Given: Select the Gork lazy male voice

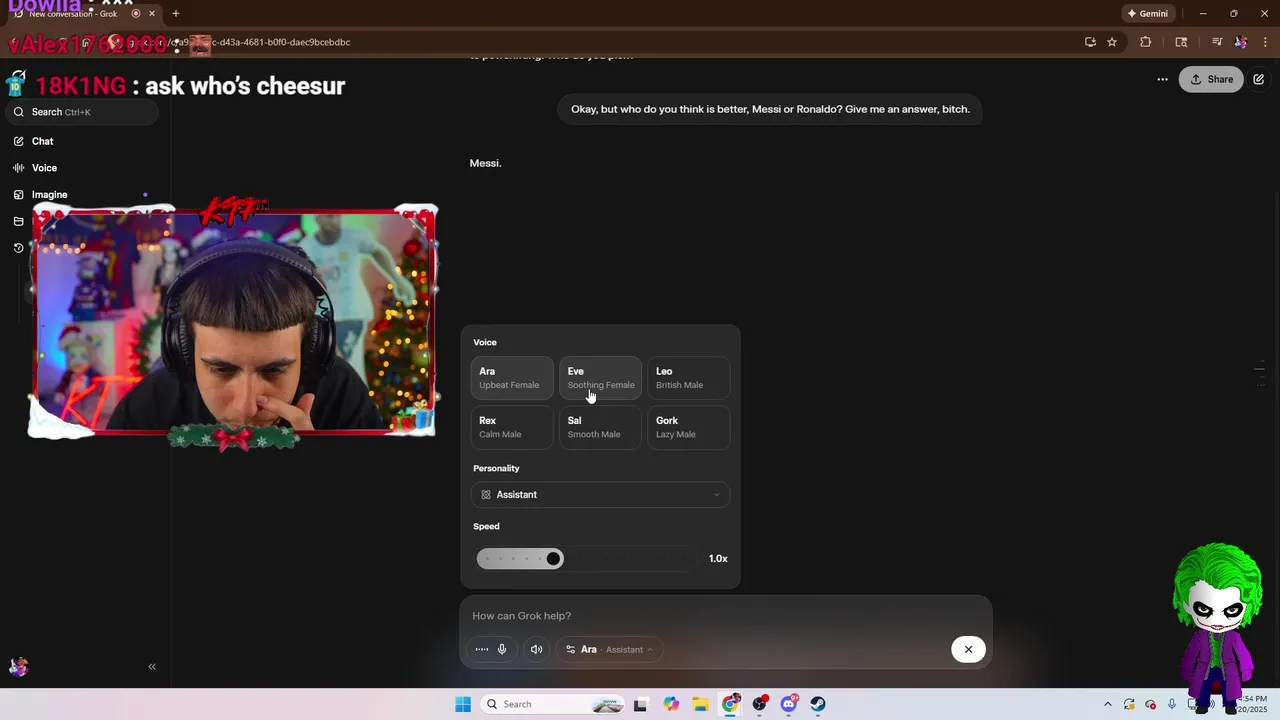Looking at the screenshot, I should click(688, 427).
